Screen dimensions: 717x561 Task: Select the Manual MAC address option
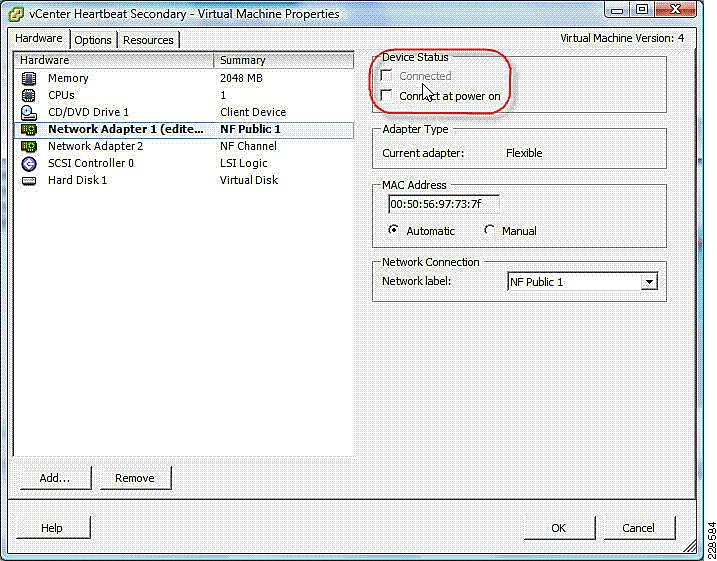tap(489, 230)
